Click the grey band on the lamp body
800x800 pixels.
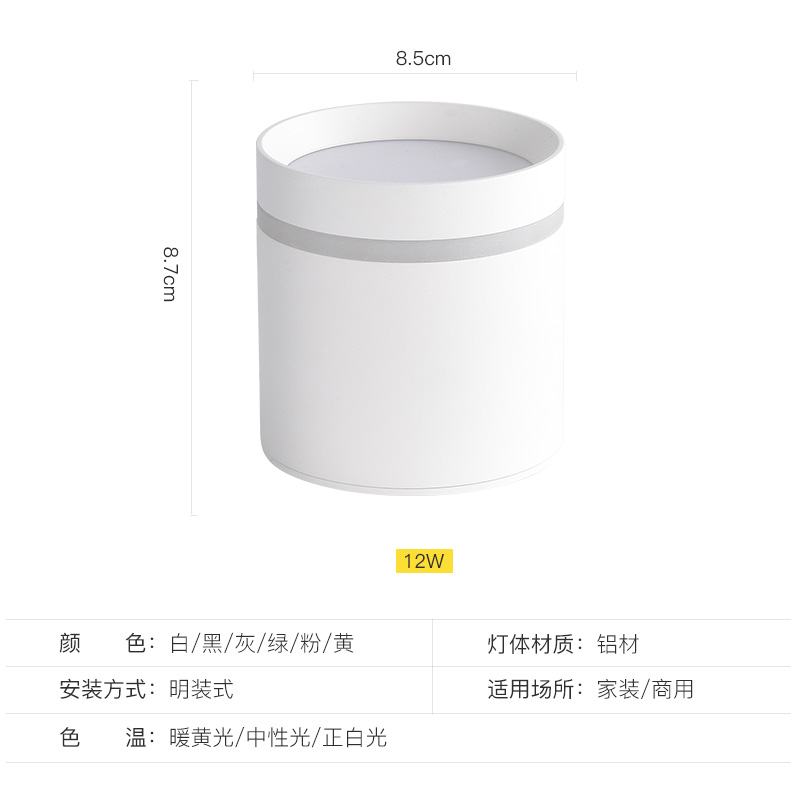[410, 235]
